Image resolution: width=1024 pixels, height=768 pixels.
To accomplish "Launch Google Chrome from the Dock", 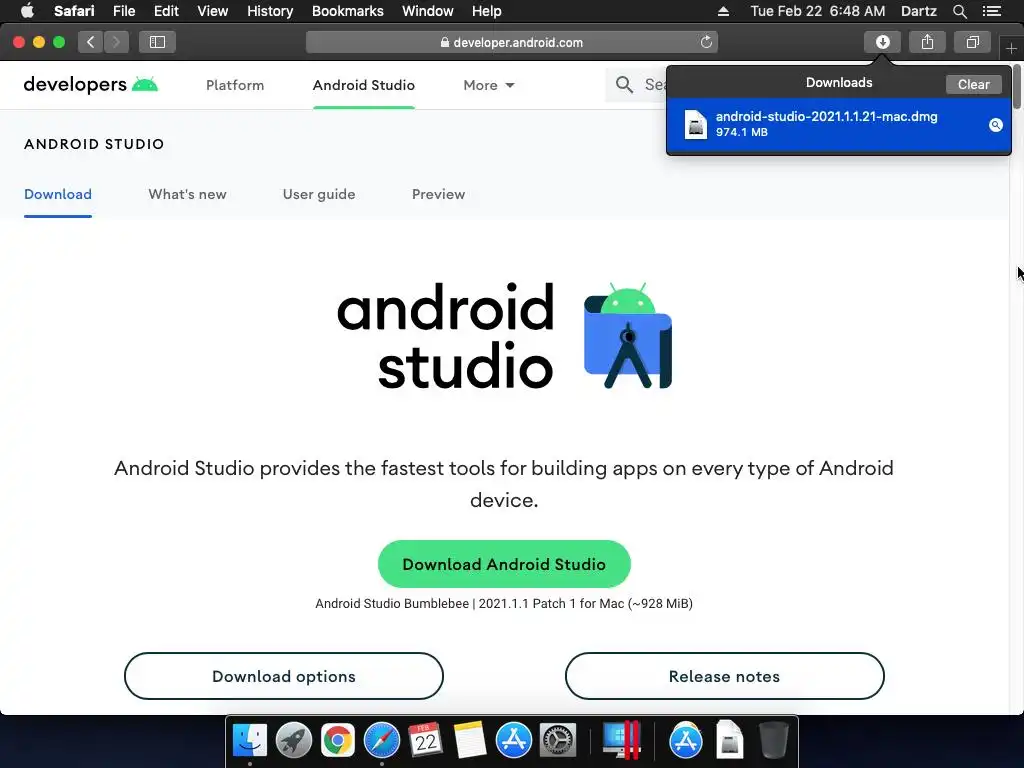I will [x=338, y=740].
